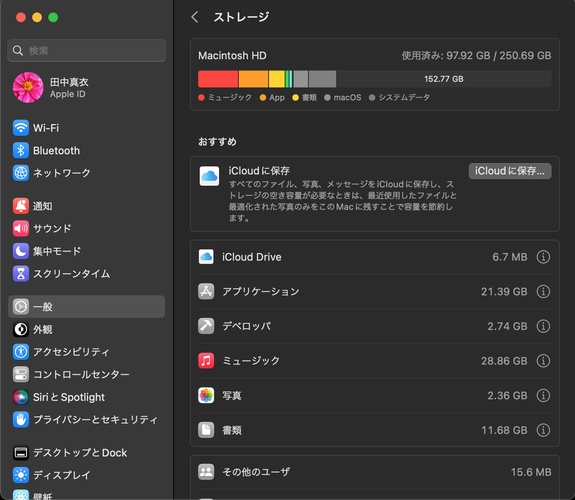Image resolution: width=575 pixels, height=500 pixels.
Task: Click the 21.39 GB value
Action: coord(504,292)
